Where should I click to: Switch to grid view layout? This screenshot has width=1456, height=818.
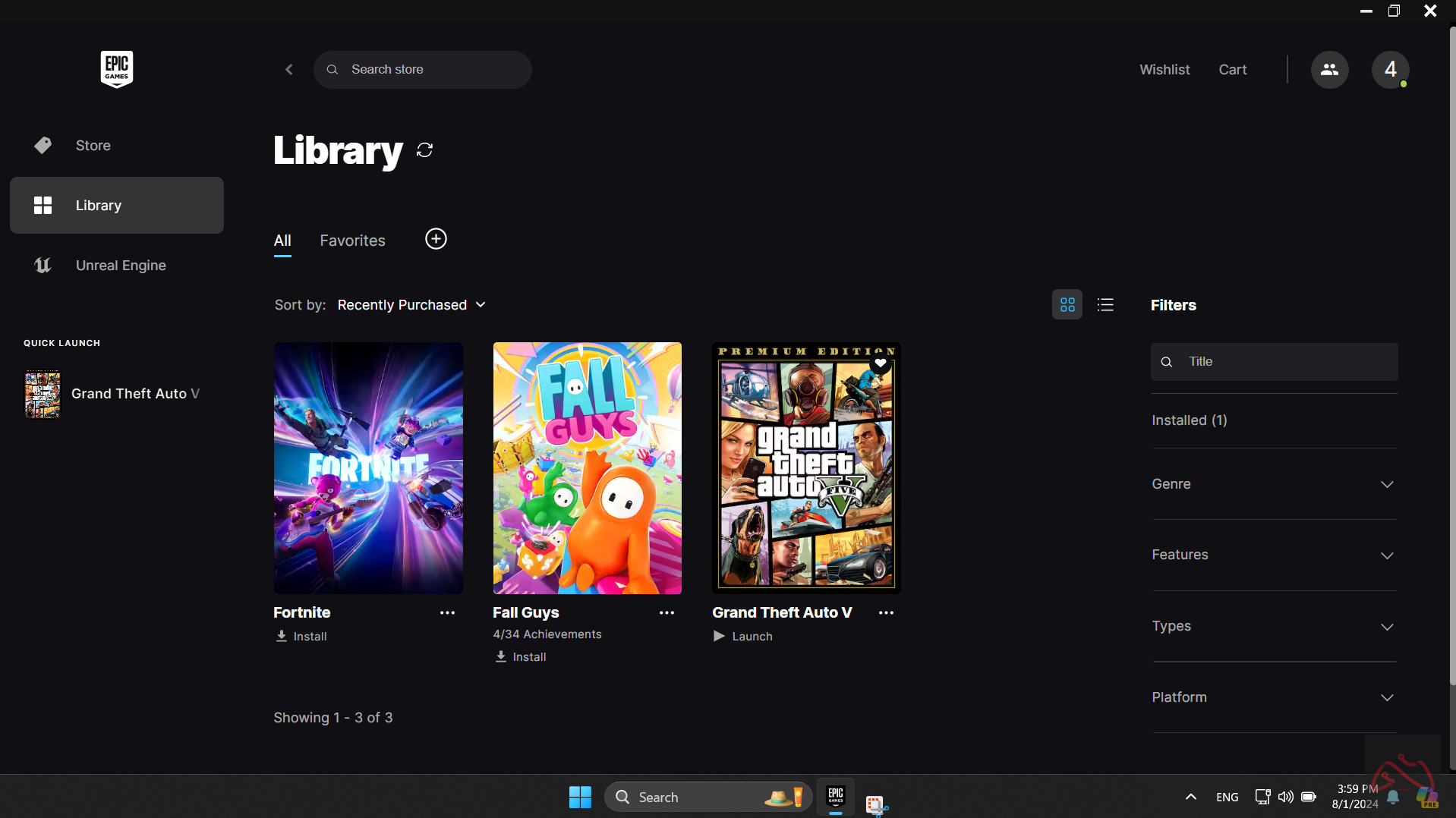click(x=1067, y=305)
